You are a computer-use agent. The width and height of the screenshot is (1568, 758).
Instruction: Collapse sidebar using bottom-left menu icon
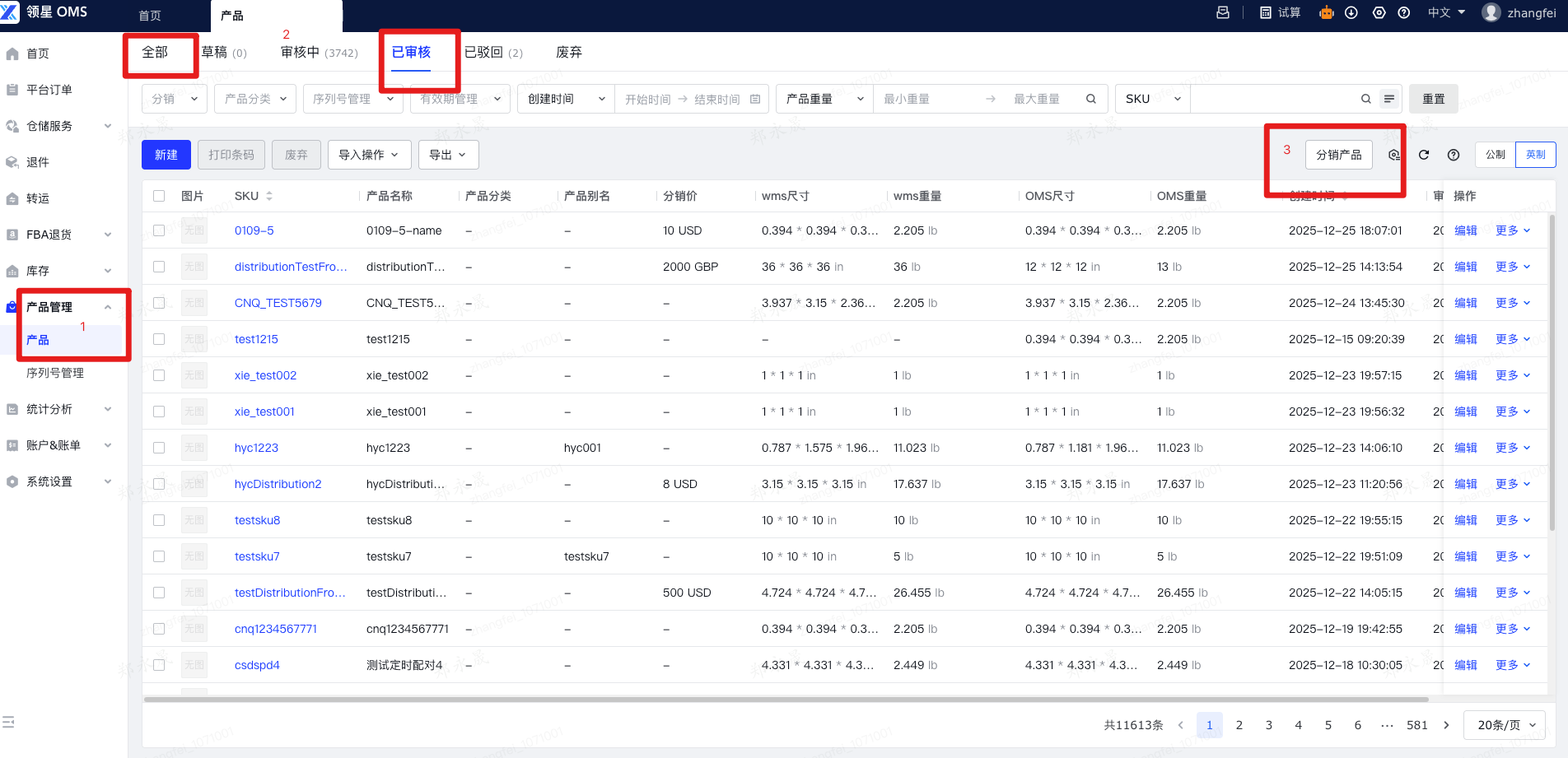point(9,722)
